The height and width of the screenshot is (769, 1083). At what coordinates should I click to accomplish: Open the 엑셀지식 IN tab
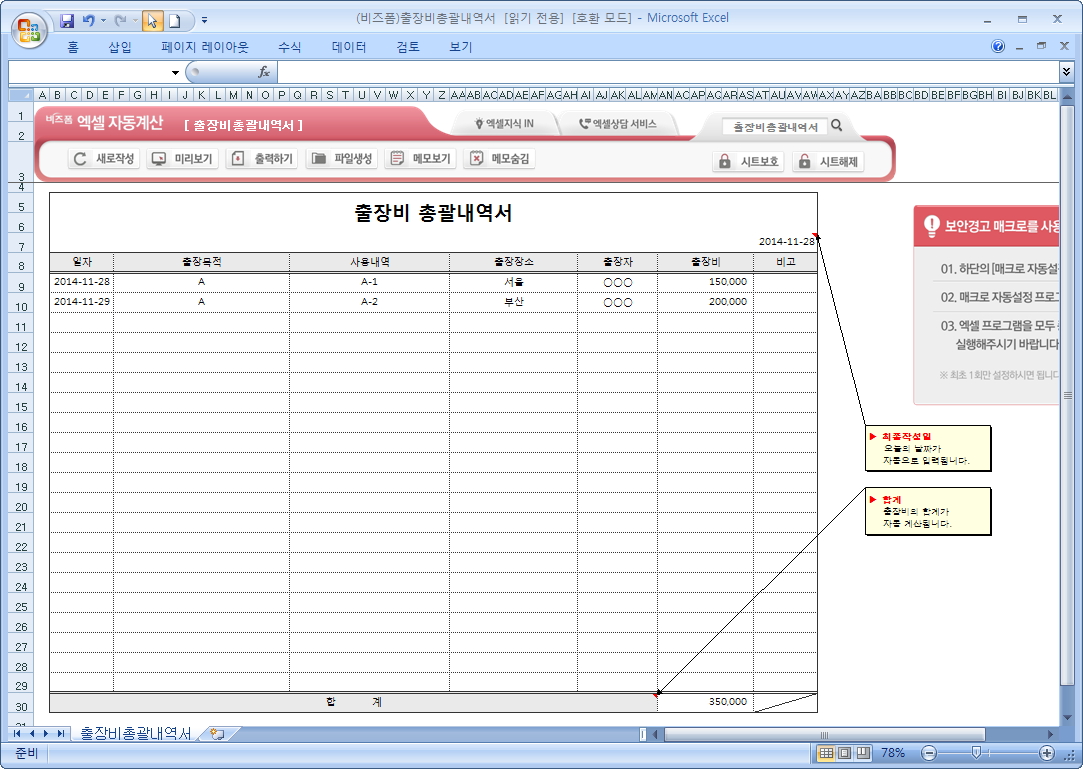tap(504, 124)
